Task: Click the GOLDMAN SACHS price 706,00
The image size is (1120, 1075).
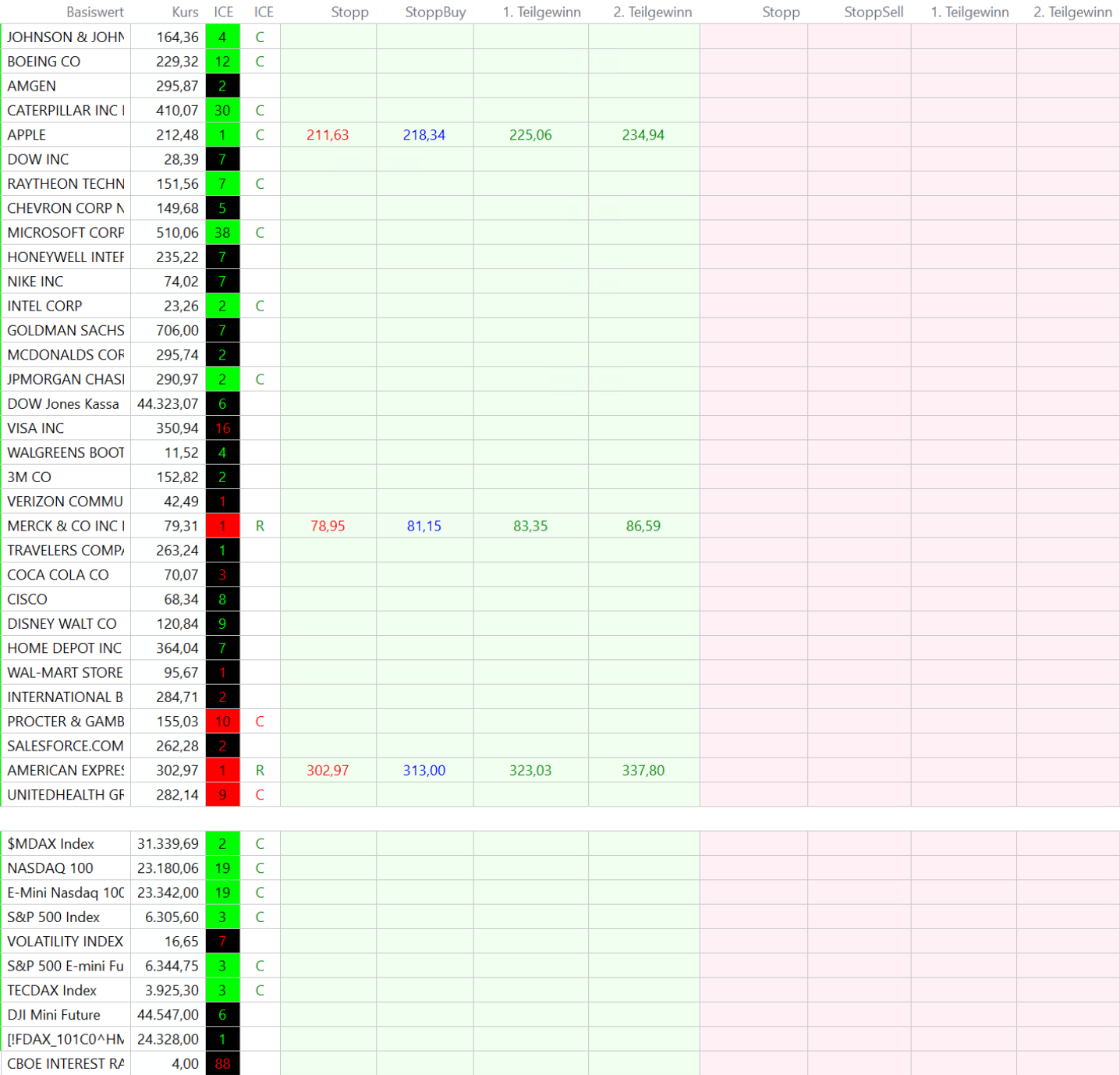Action: click(177, 331)
